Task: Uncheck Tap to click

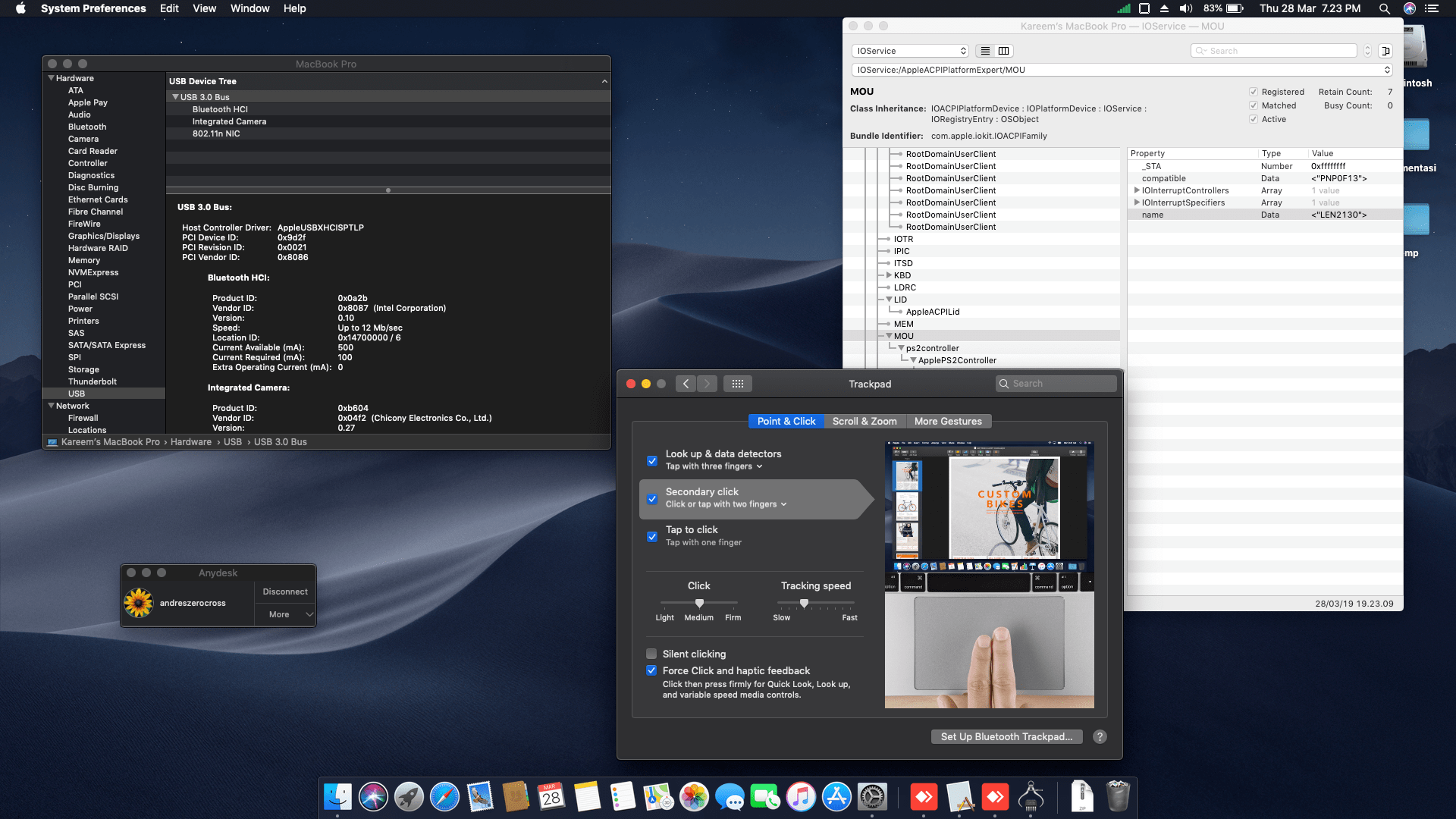Action: (651, 536)
